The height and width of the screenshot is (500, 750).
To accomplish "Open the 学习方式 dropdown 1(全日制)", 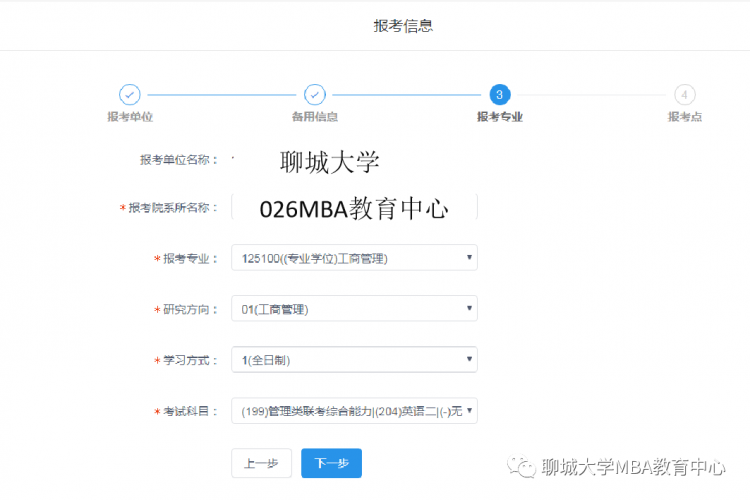I will tap(354, 359).
